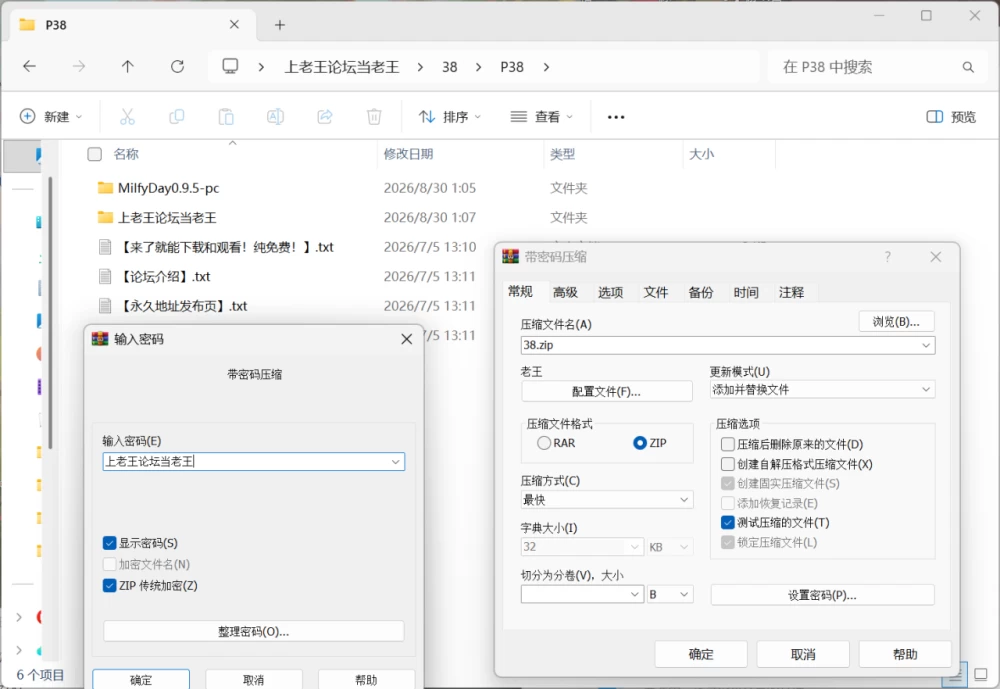Click 帮助 in the 带密码压缩 dialog
This screenshot has width=1000, height=689.
pos(905,654)
